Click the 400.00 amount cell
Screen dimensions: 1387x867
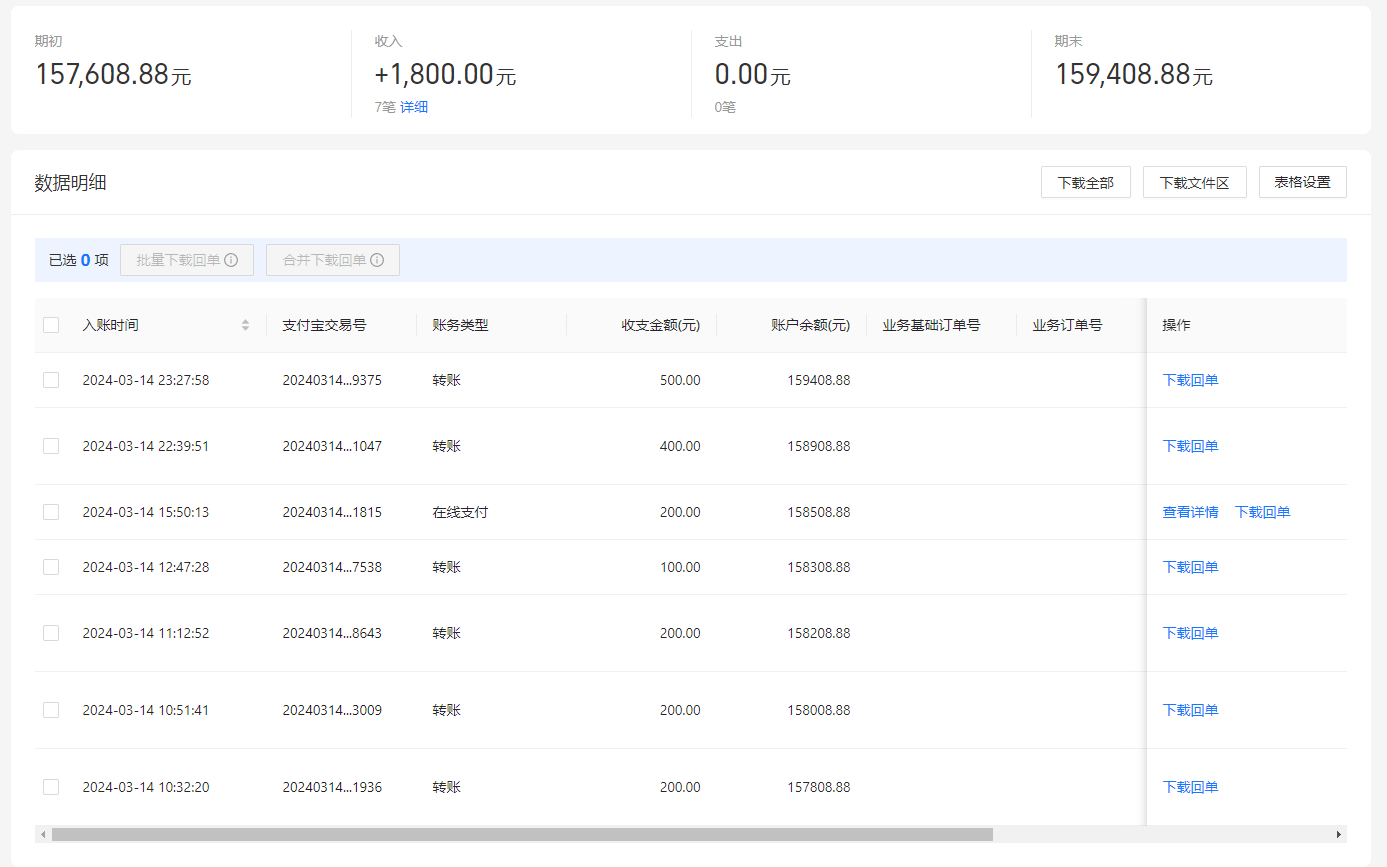coord(680,446)
